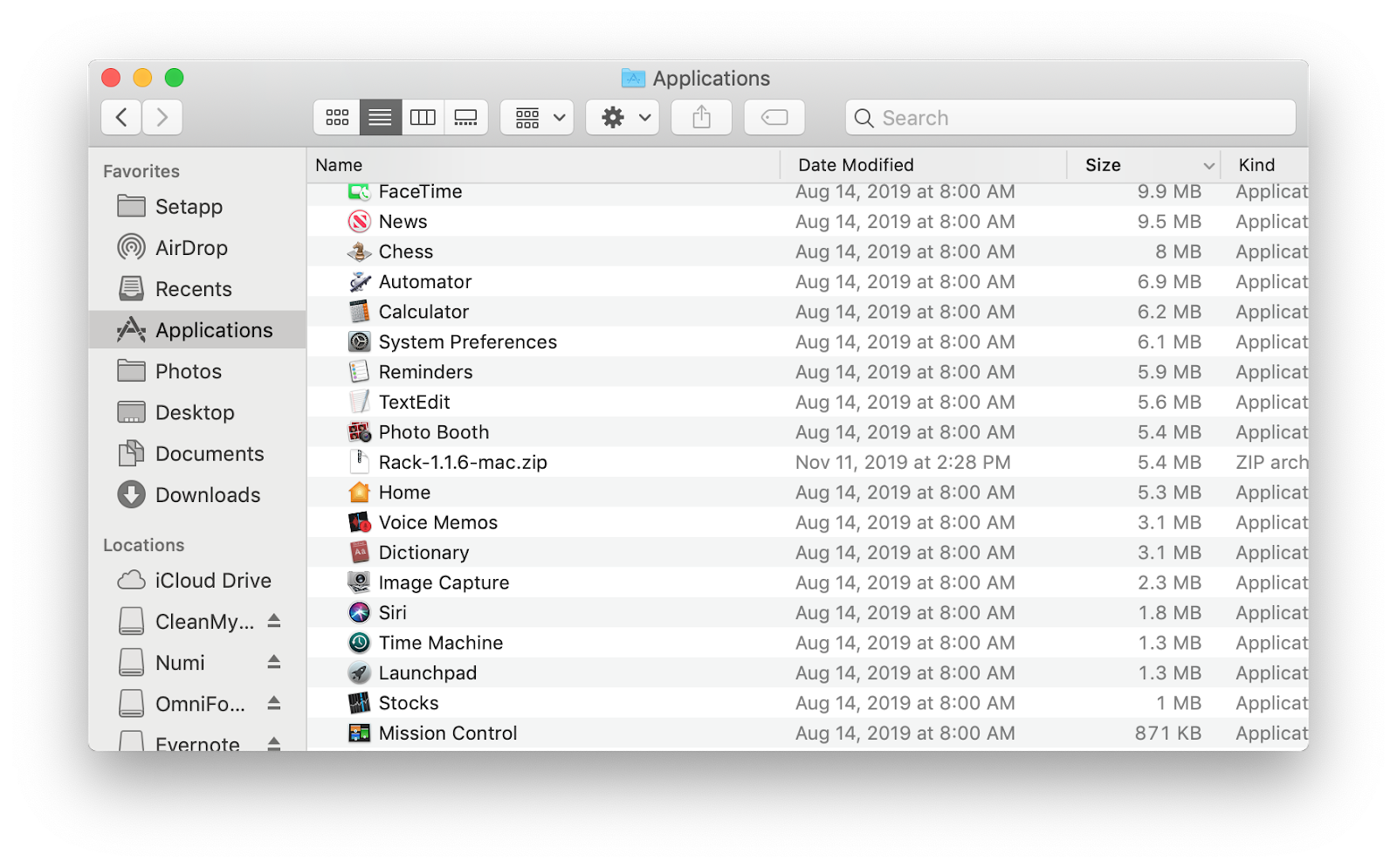Switch to gallery view
1397x868 pixels.
tap(465, 117)
